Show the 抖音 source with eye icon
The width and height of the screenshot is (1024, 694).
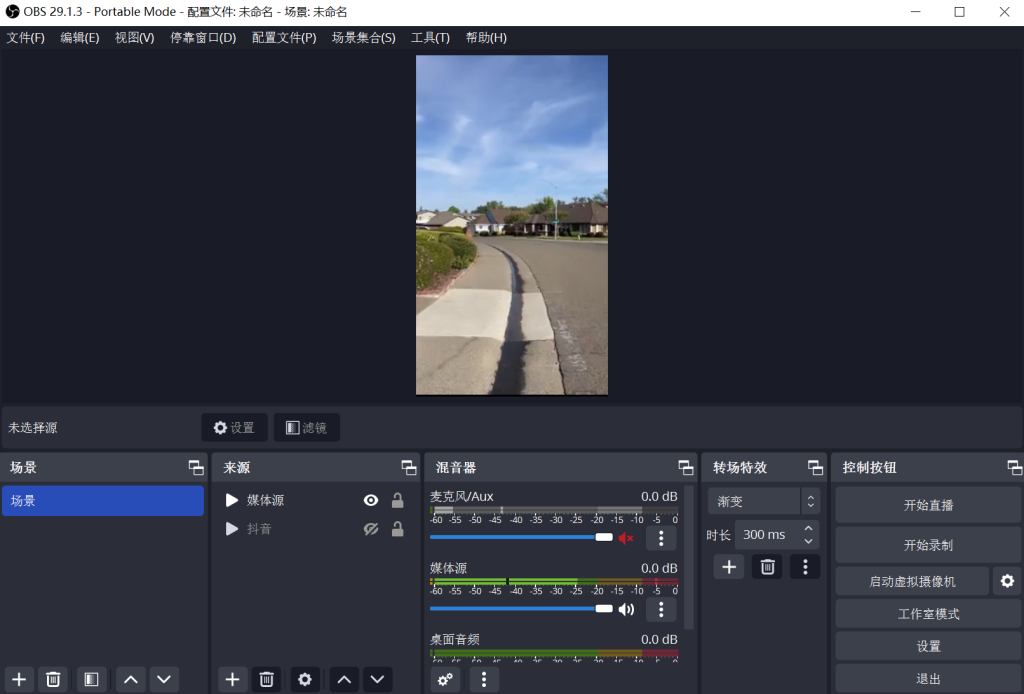click(x=371, y=529)
